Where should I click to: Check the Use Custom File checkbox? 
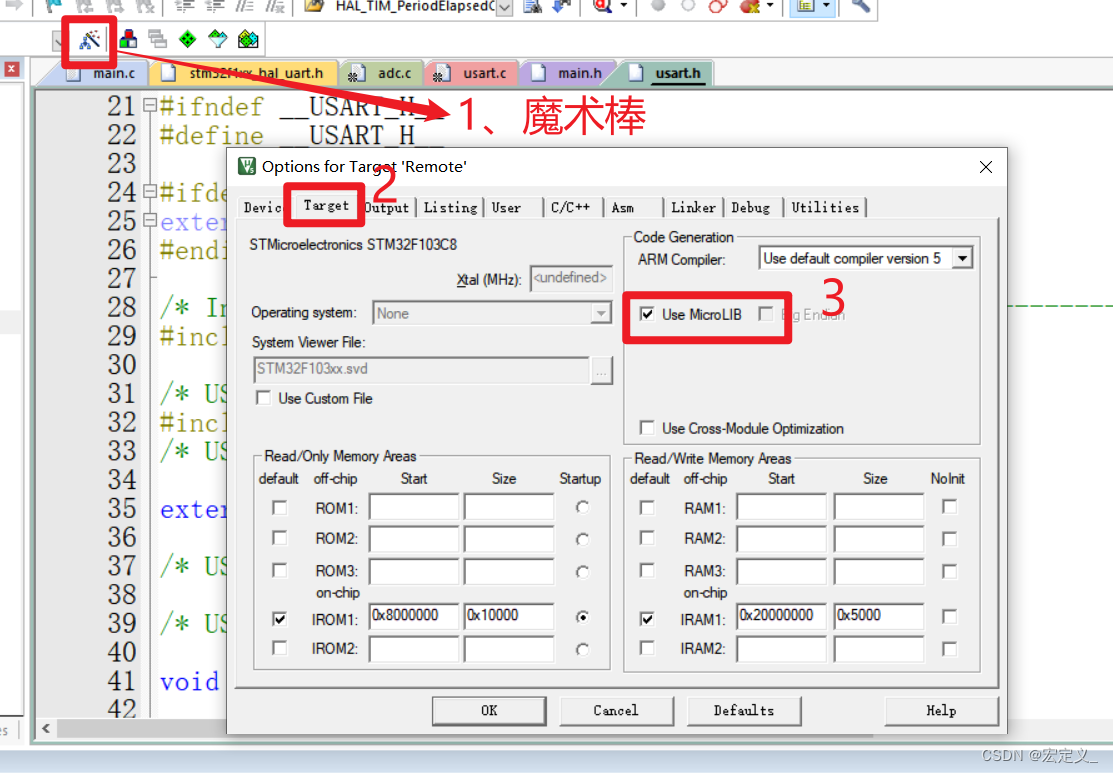262,396
